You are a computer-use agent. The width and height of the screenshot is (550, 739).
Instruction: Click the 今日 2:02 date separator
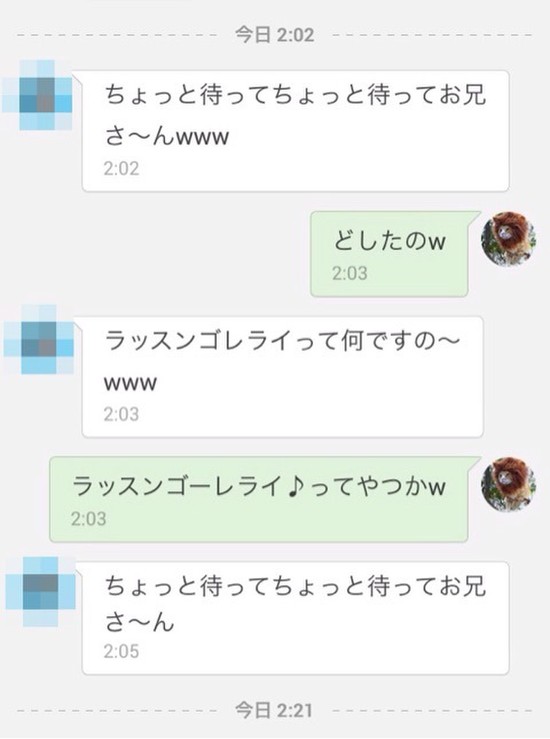tap(275, 35)
